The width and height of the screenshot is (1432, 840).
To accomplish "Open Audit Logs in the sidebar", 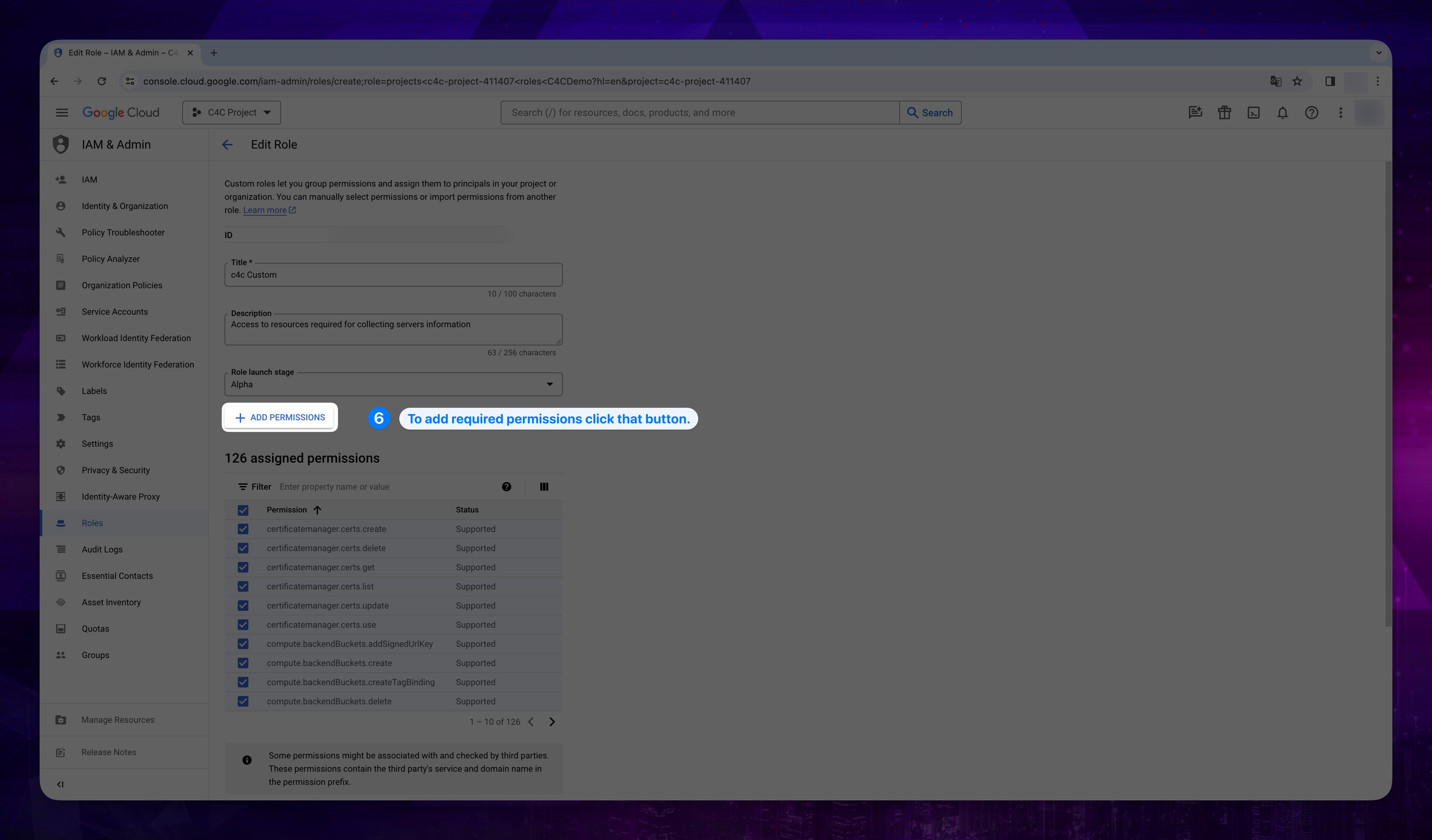I will click(124, 549).
